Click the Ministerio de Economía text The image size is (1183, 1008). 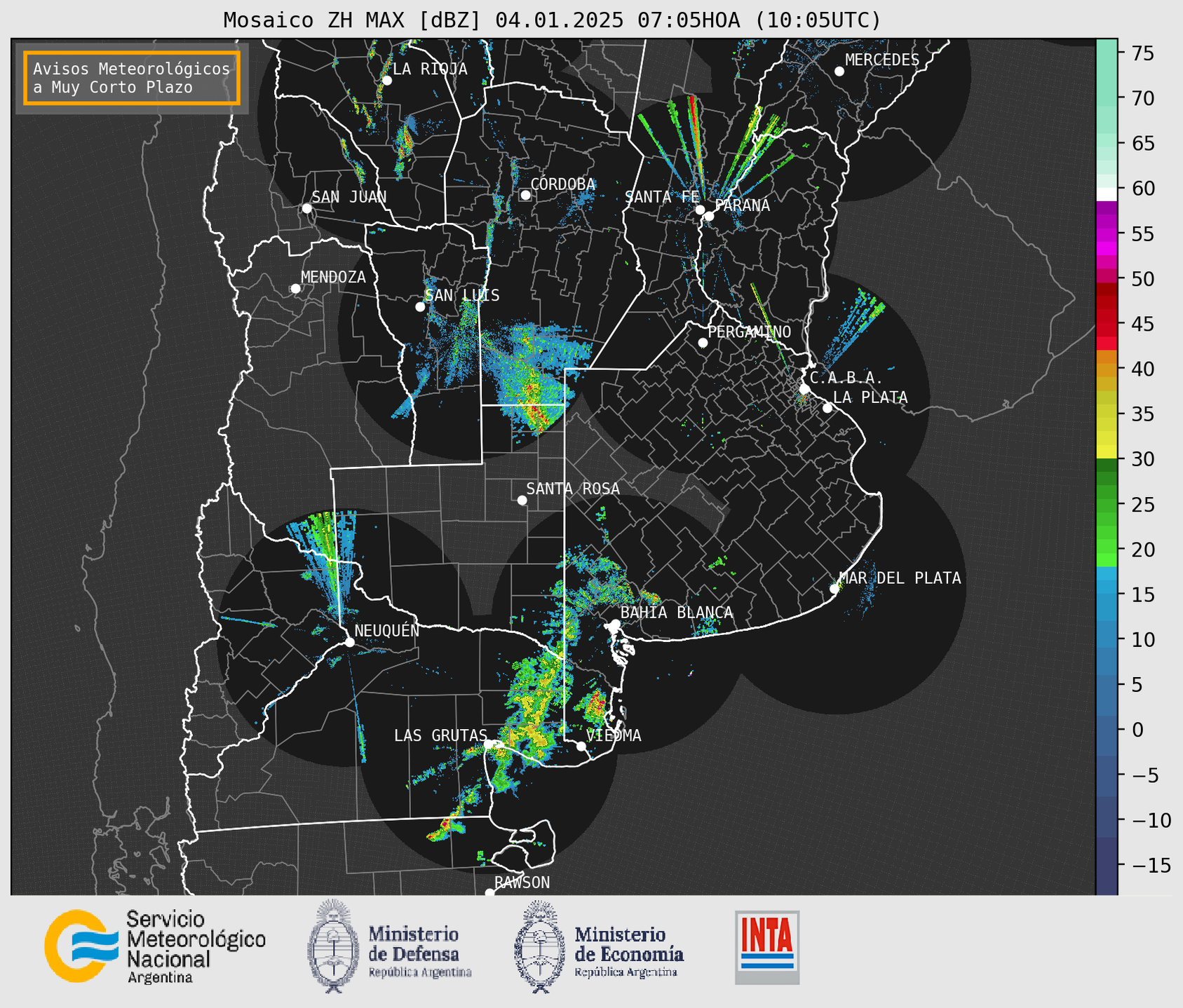[x=628, y=951]
